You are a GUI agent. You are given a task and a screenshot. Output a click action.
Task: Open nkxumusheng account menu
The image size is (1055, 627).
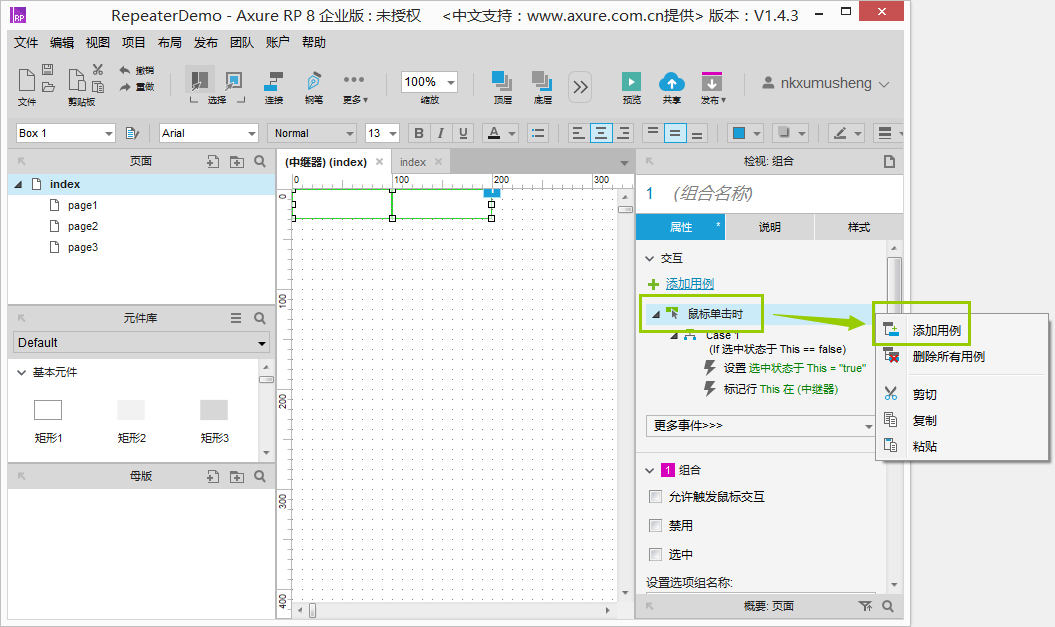[826, 83]
